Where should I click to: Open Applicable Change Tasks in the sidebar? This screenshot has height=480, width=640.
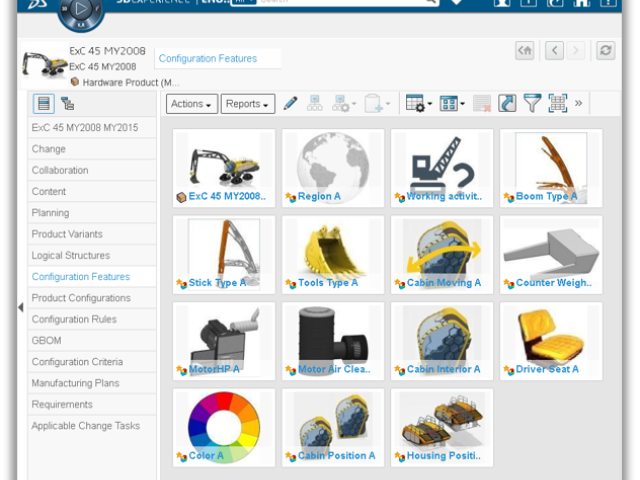pyautogui.click(x=92, y=425)
